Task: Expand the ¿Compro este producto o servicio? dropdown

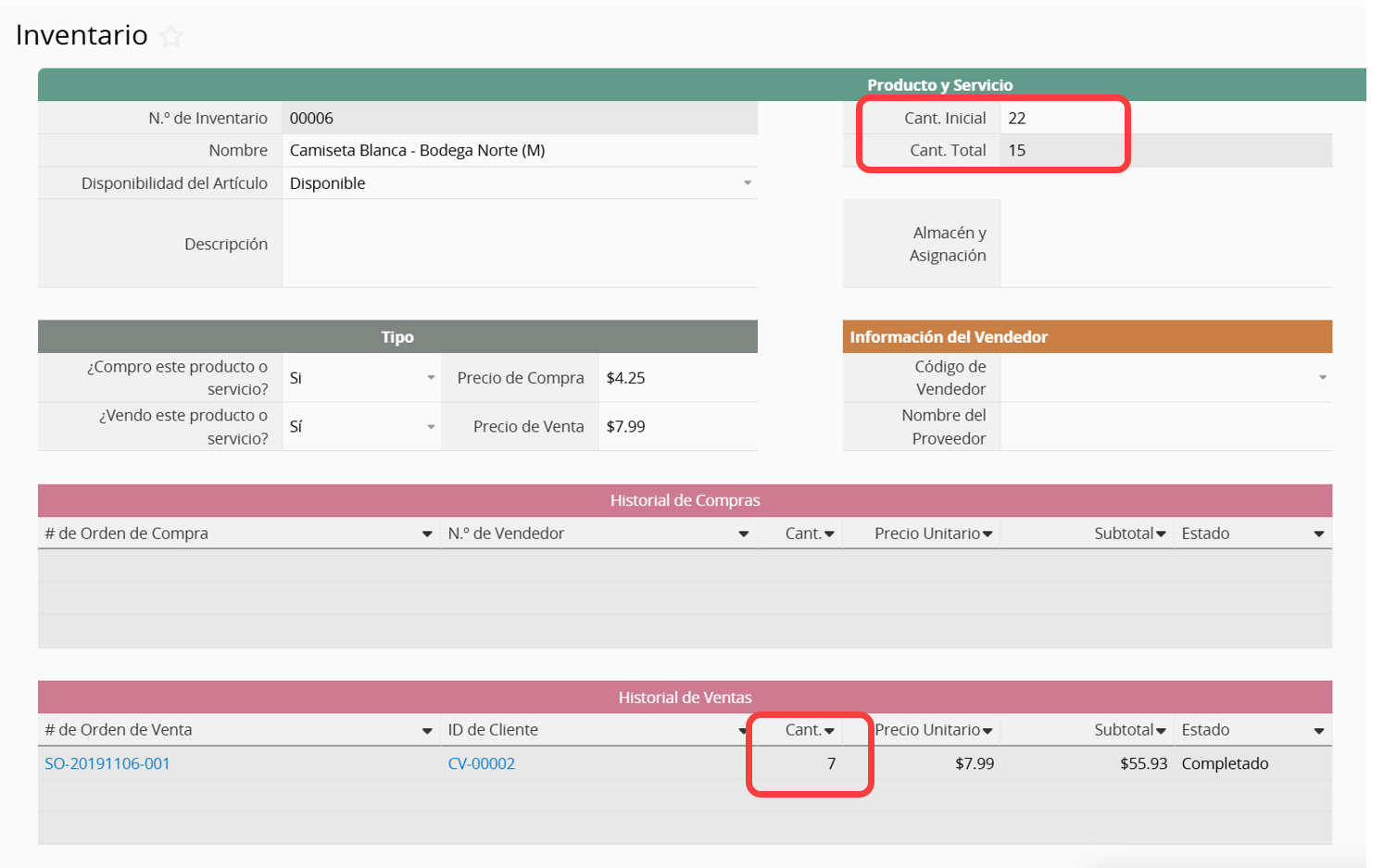Action: click(x=431, y=378)
